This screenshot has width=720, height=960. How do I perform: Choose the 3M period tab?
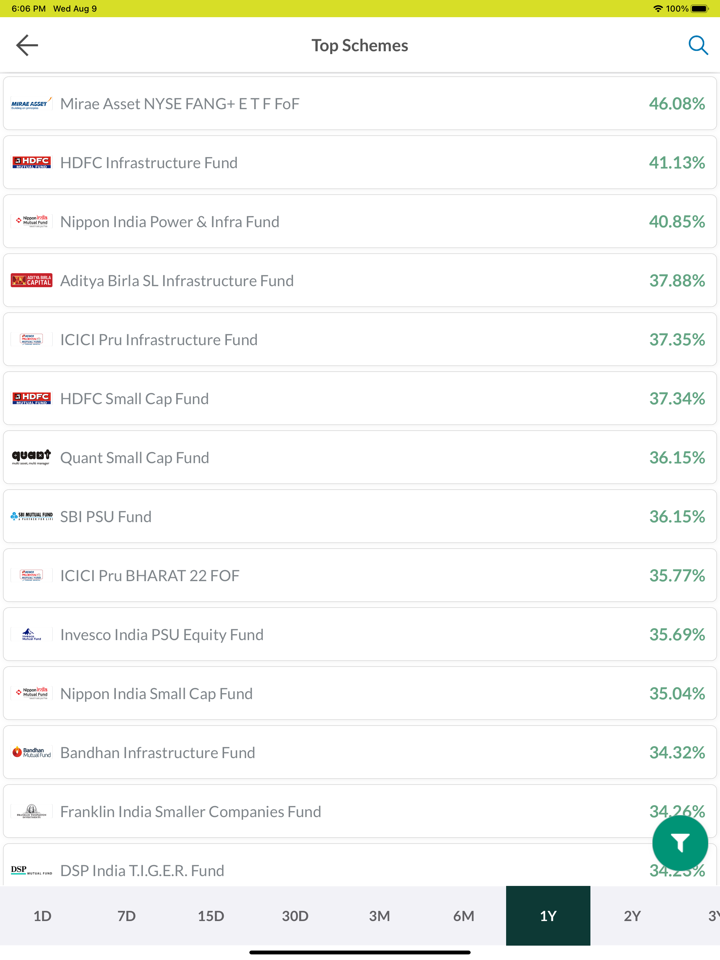pos(379,916)
